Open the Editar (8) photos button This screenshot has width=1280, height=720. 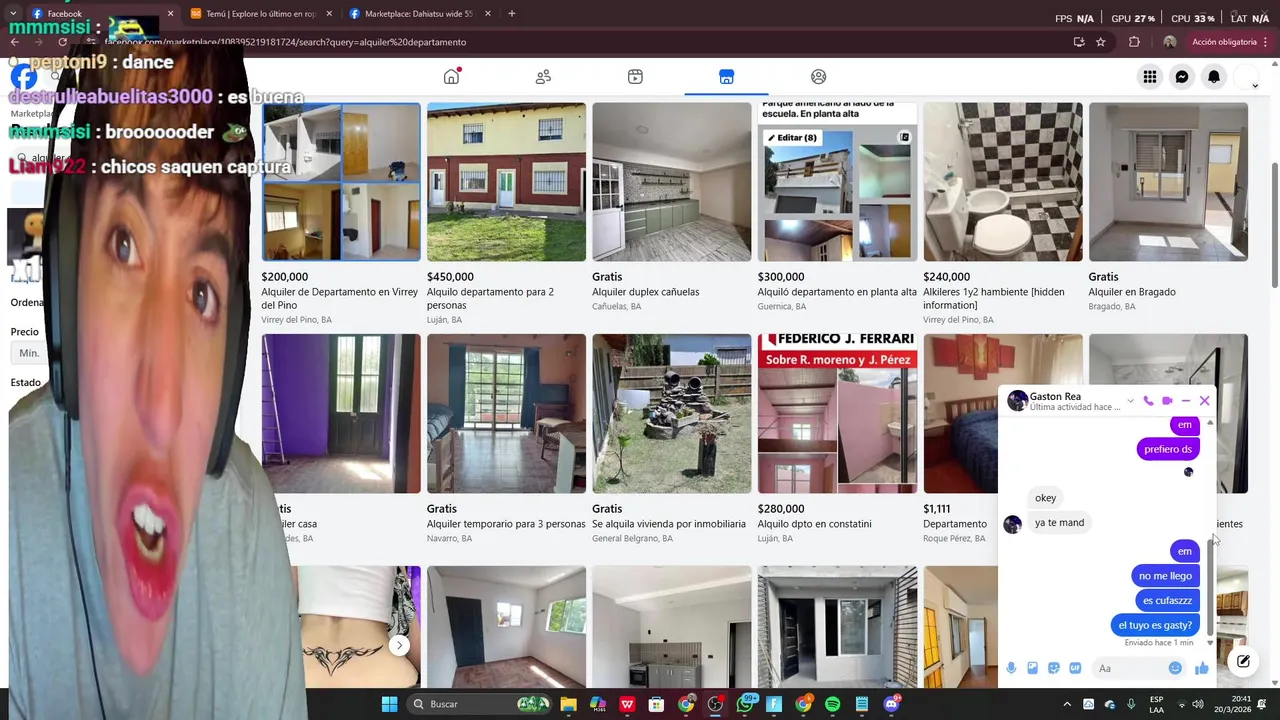791,137
